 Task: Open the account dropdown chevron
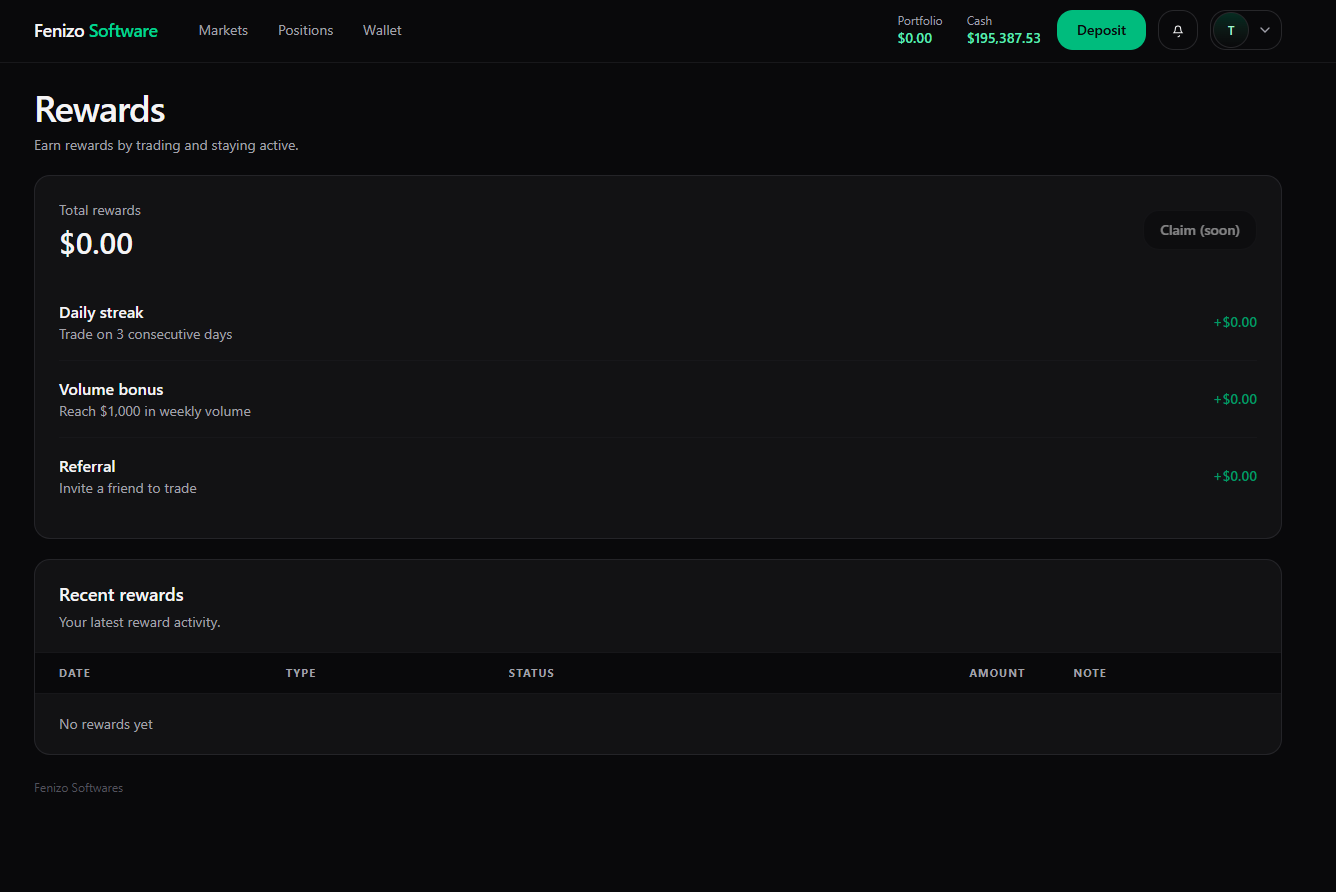(x=1262, y=30)
